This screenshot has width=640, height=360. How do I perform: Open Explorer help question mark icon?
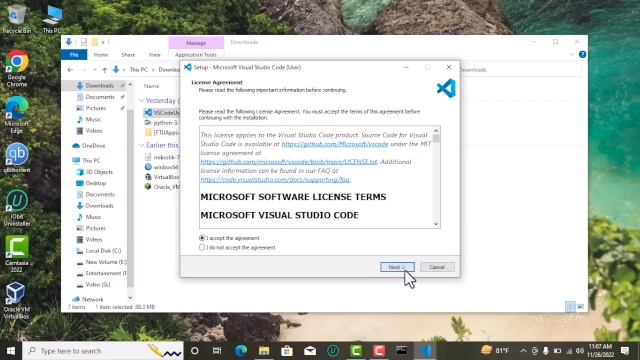[x=582, y=54]
